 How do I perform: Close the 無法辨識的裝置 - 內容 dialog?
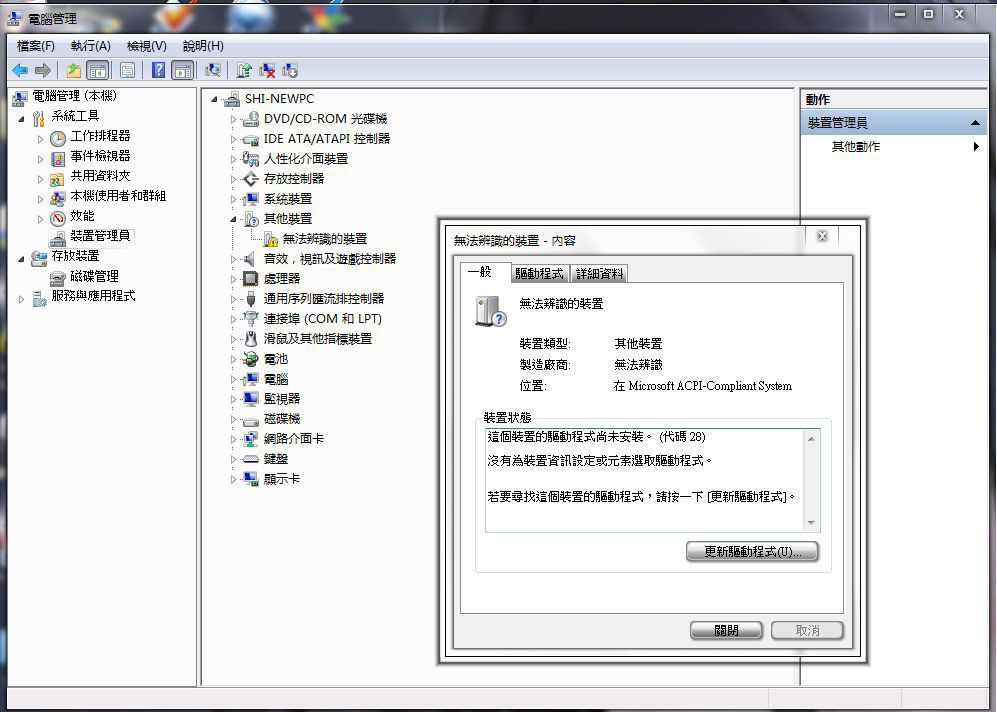[x=822, y=236]
